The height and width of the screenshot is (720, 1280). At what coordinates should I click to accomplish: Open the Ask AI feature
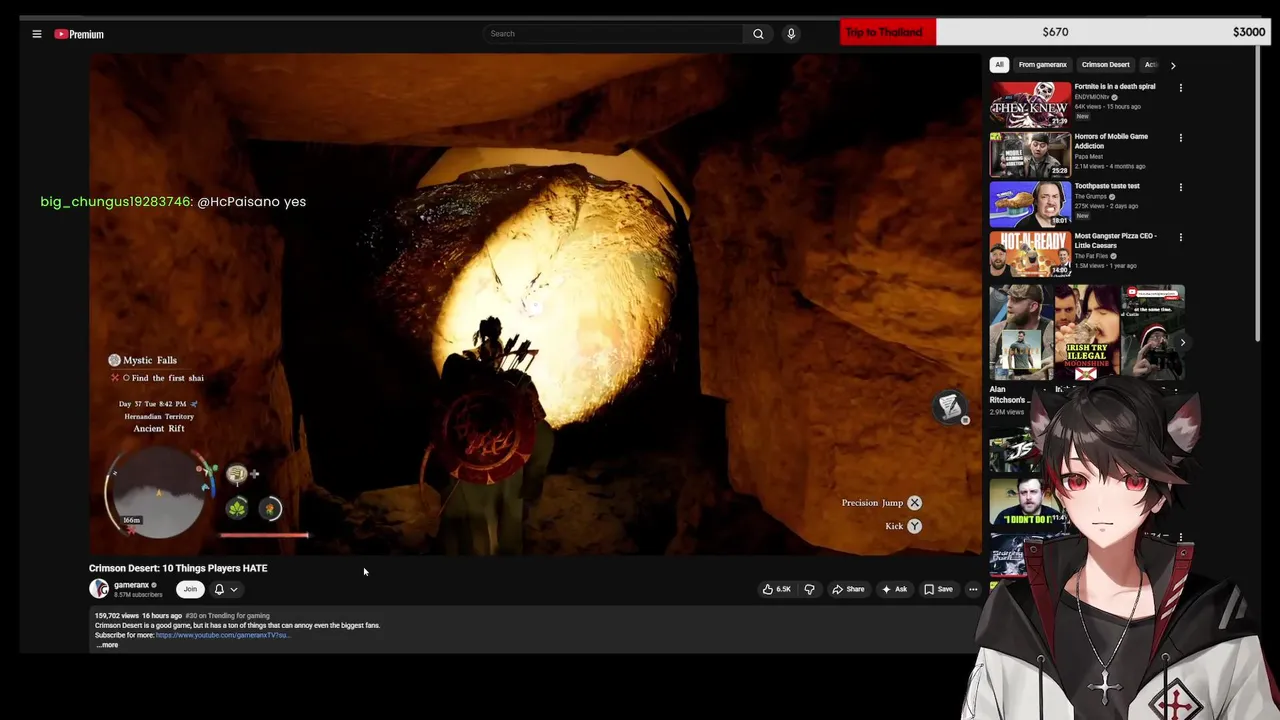(x=894, y=589)
